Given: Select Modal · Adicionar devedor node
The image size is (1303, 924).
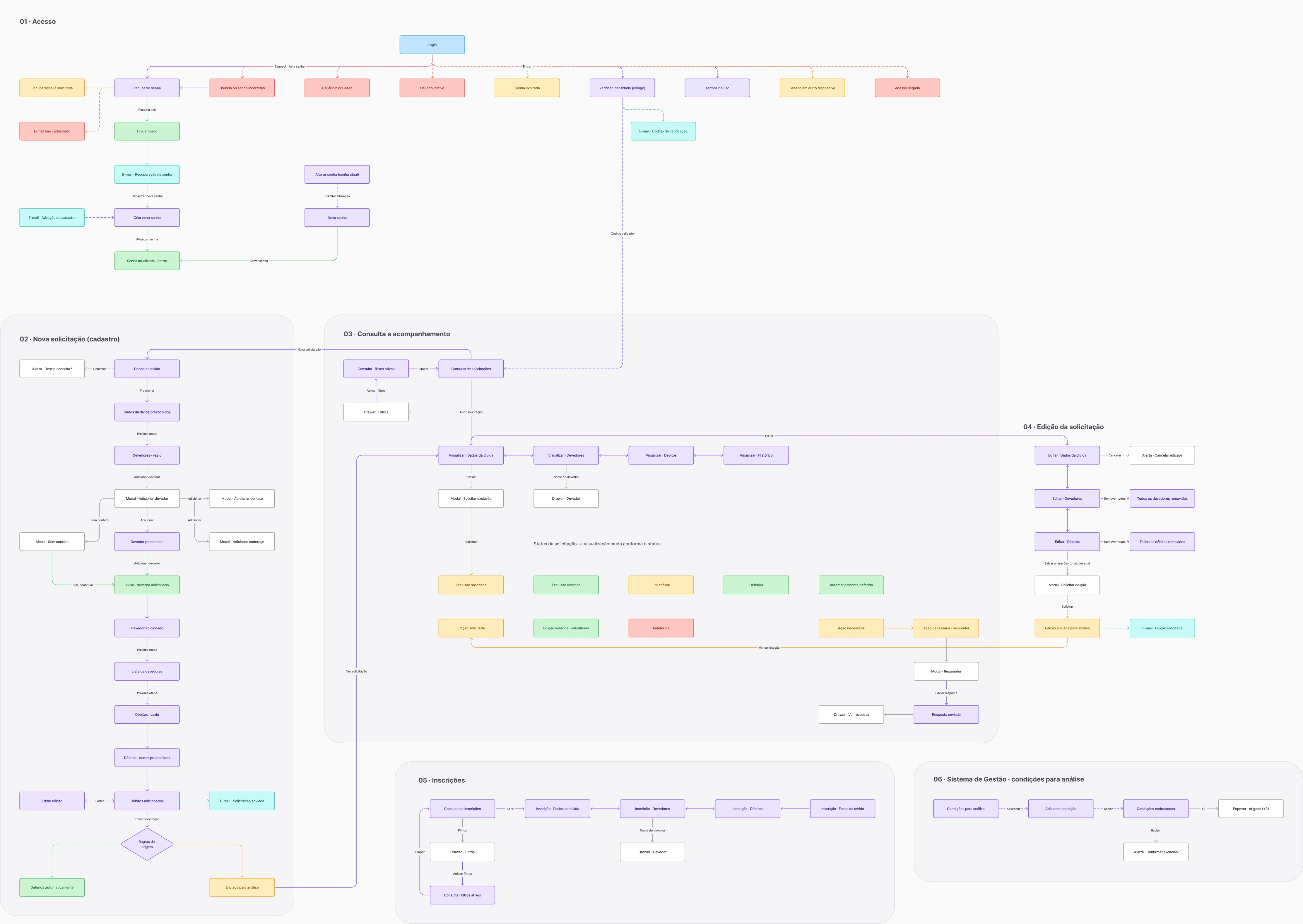Looking at the screenshot, I should click(x=147, y=499).
